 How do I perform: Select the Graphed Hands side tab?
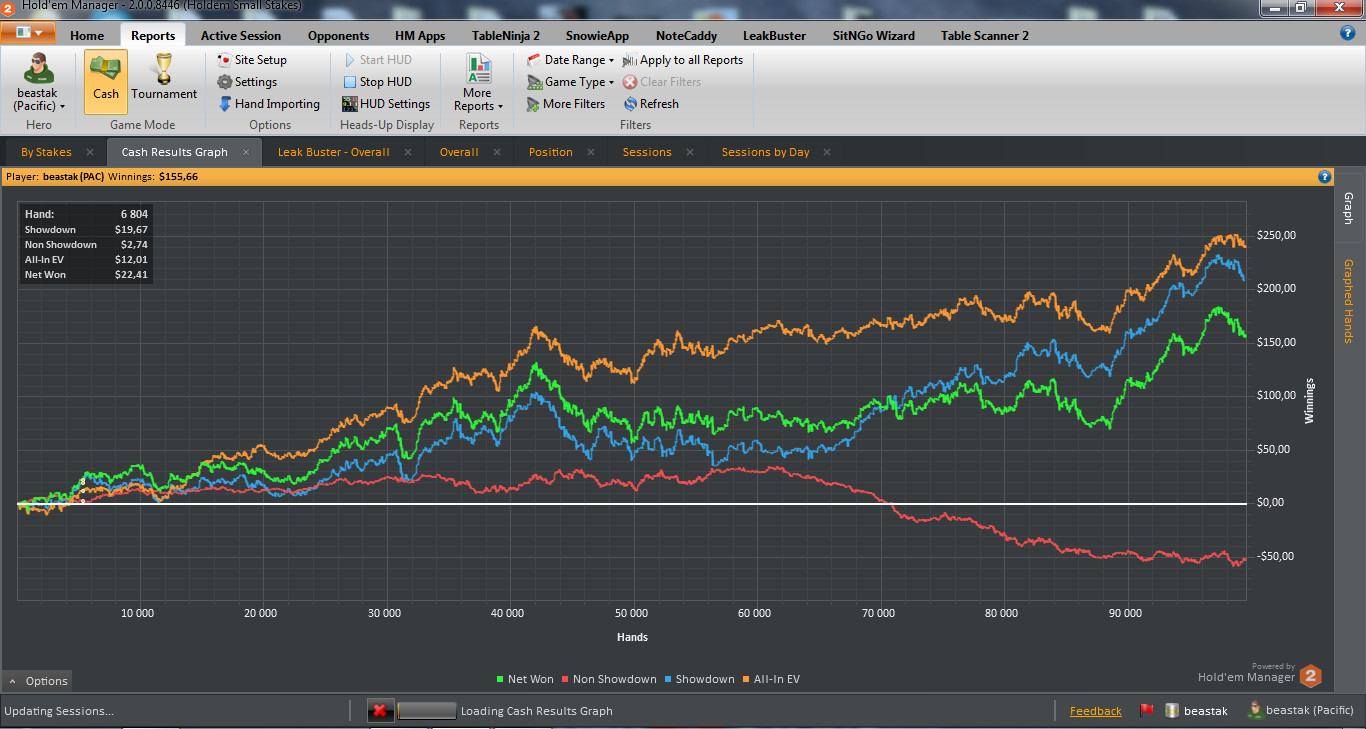[x=1348, y=301]
